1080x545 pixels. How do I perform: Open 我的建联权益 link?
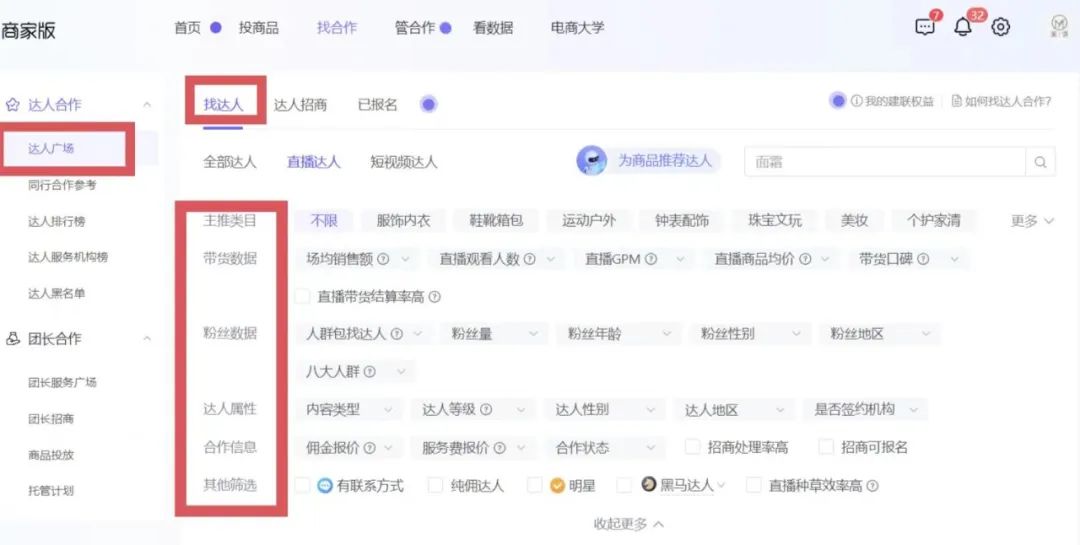(893, 101)
